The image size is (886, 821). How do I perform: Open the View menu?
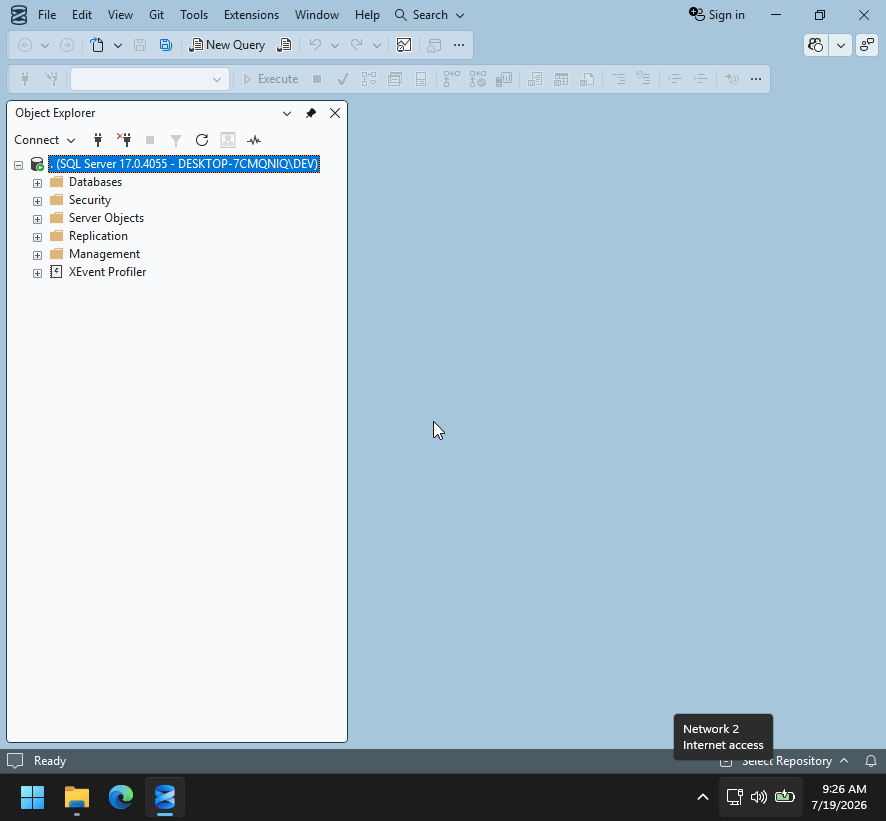coord(120,15)
